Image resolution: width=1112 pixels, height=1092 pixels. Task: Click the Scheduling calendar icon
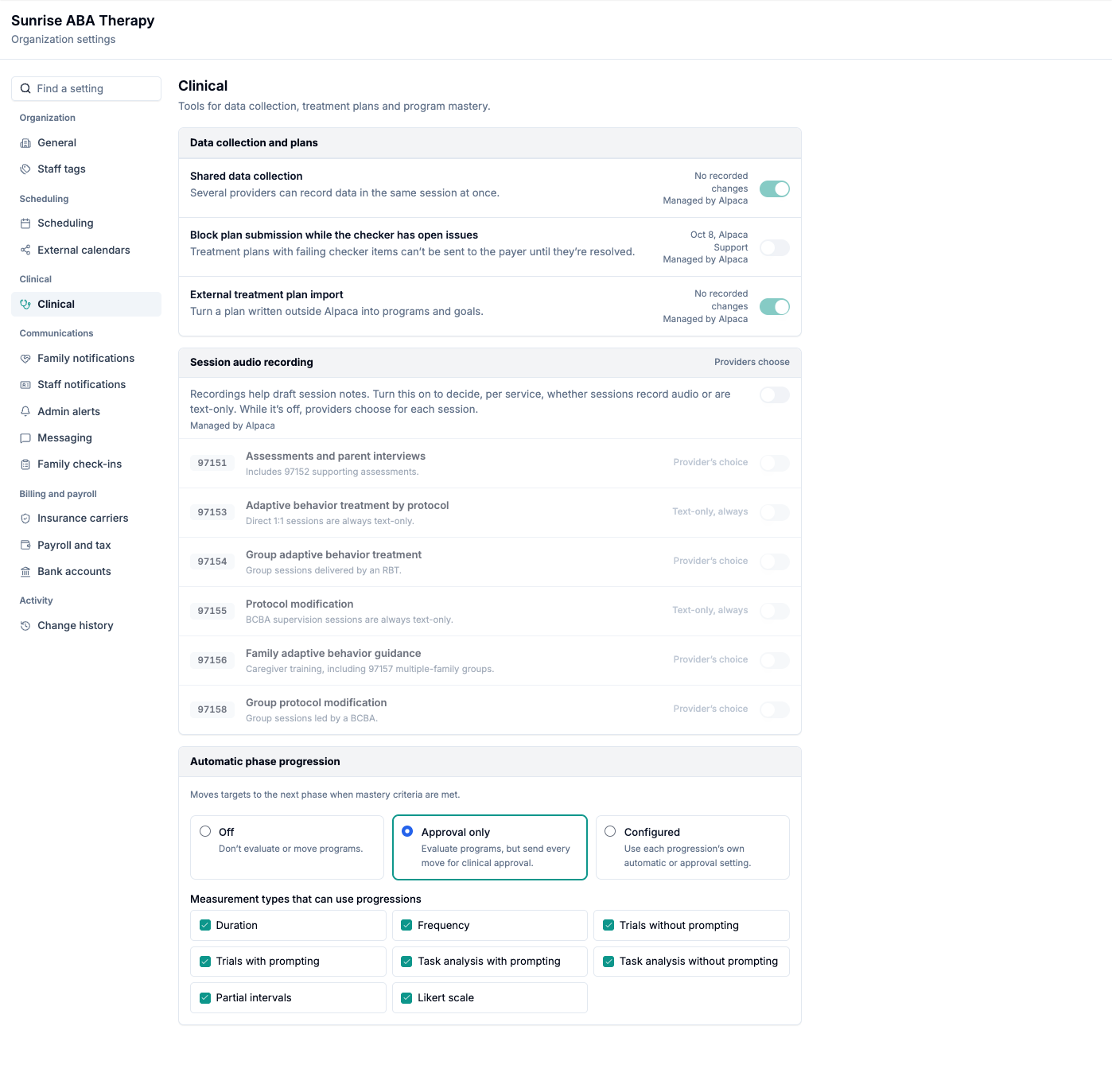pos(25,223)
